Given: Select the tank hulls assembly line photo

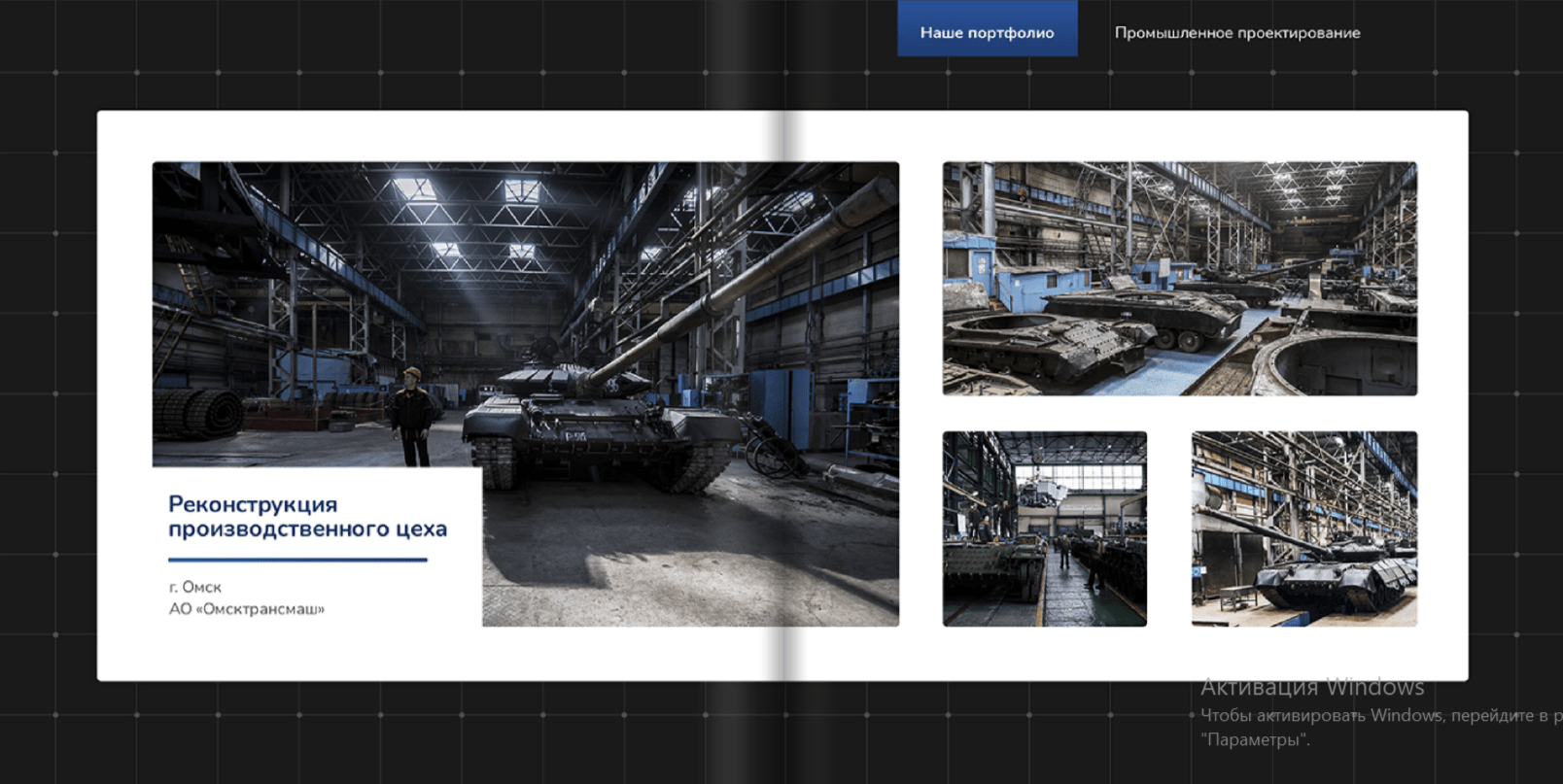Looking at the screenshot, I should [1179, 279].
